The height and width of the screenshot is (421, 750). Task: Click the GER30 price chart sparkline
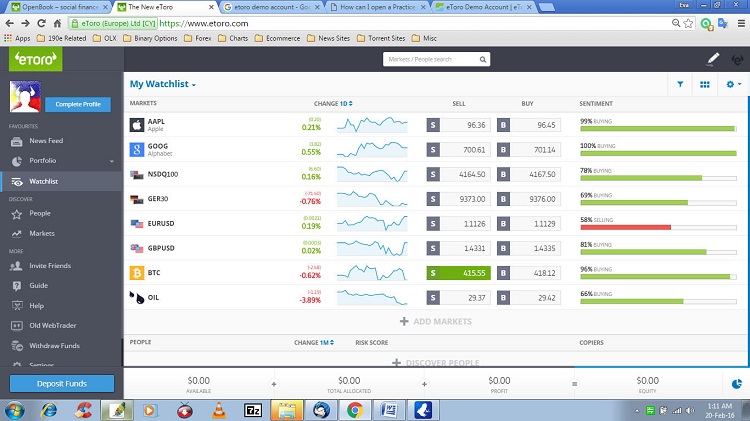point(372,199)
